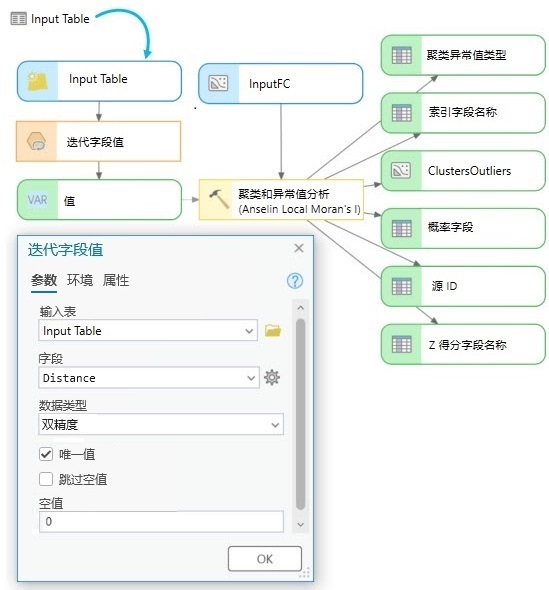
Task: Enable the 跳过空值 checkbox
Action: pyautogui.click(x=46, y=479)
